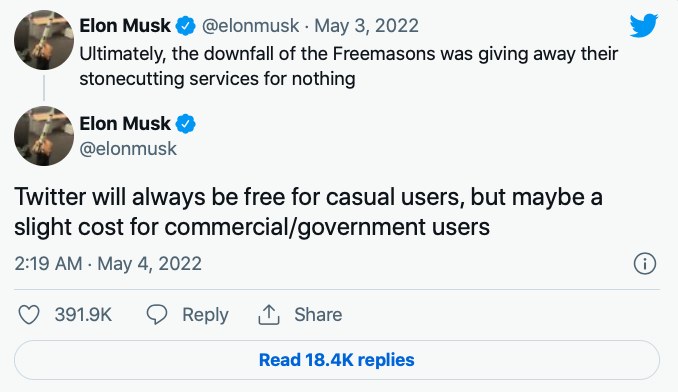Open the 2:19 AM May 4, 2022 timestamp

(108, 264)
